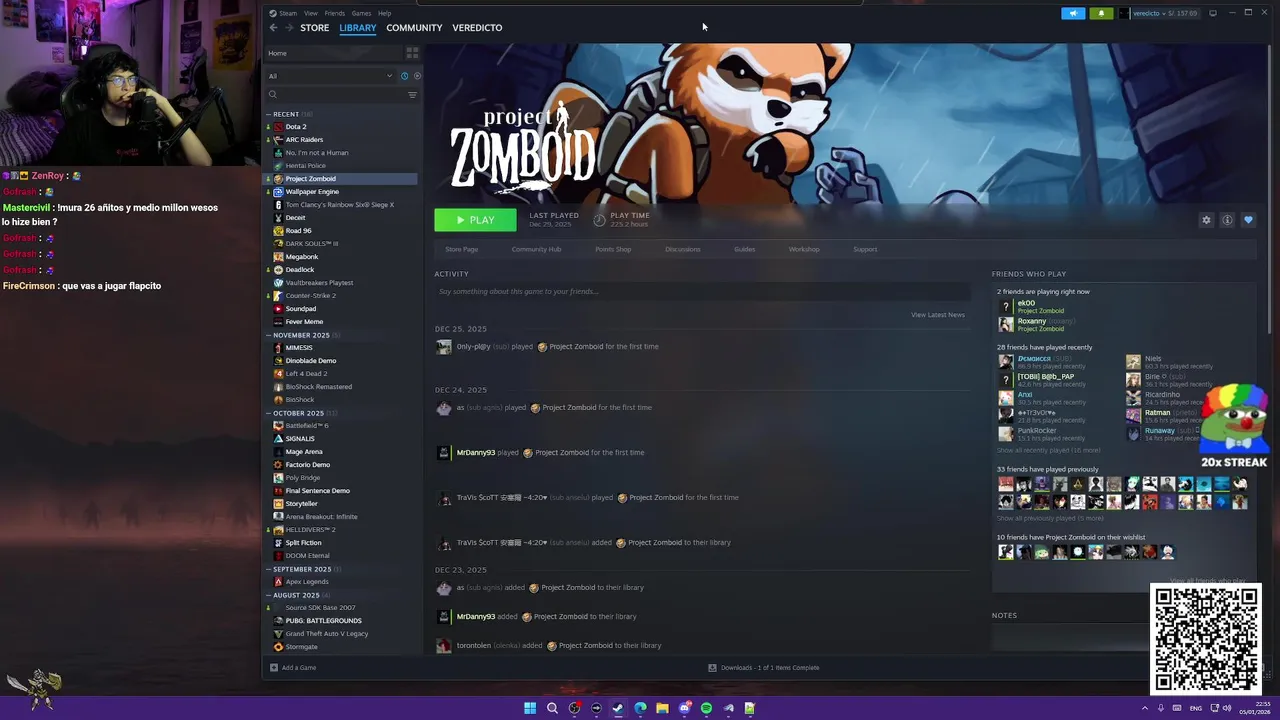
Task: Open the All games filter dropdown
Action: pos(330,76)
